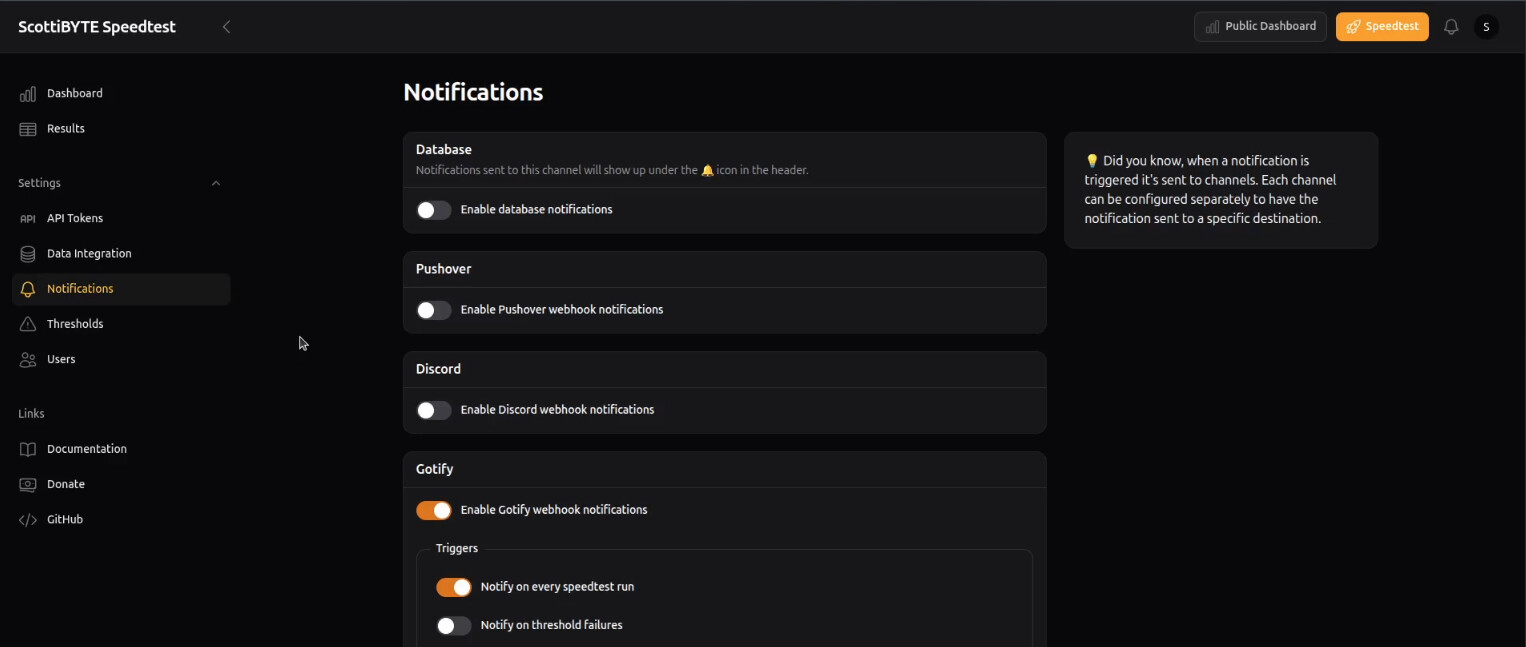Open the Results page

tap(121, 129)
